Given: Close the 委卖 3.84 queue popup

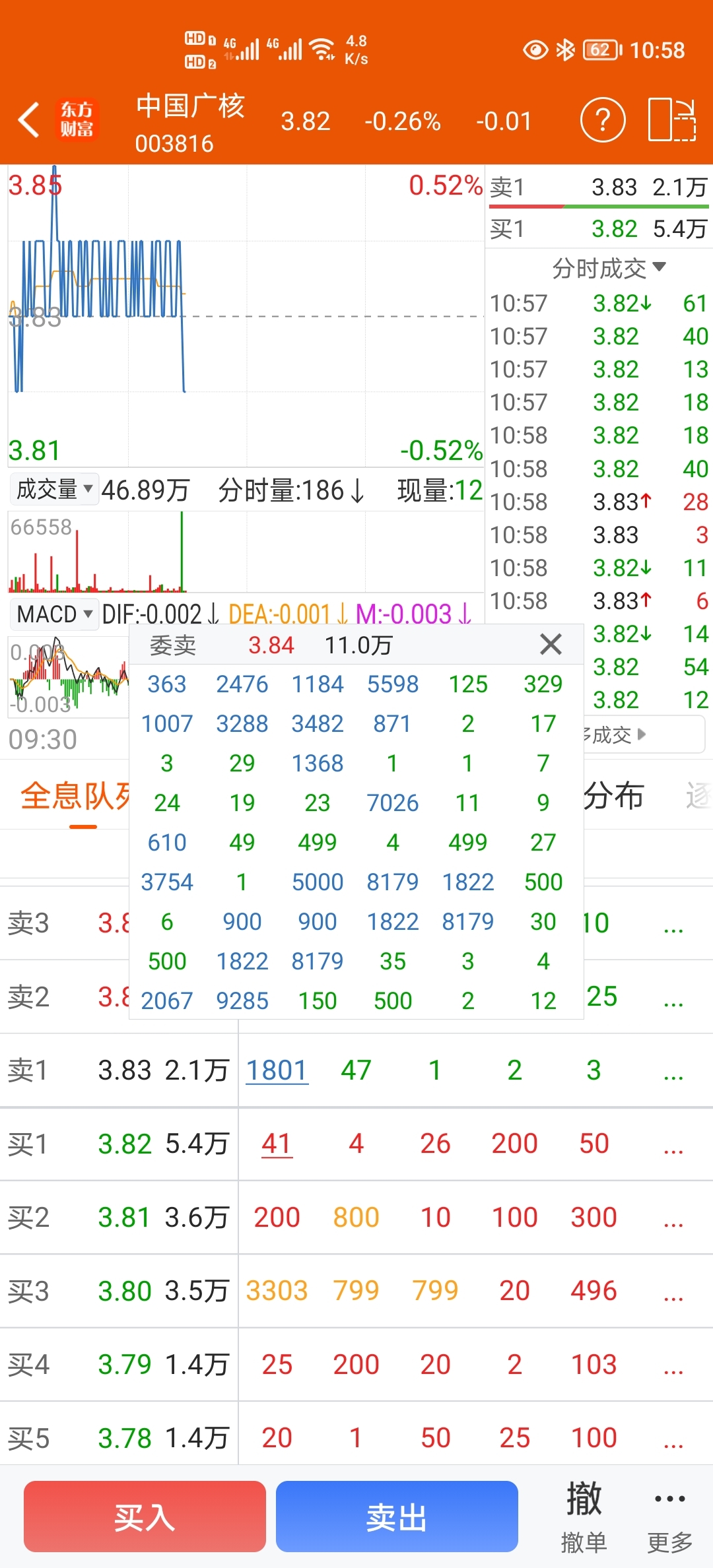Looking at the screenshot, I should tap(551, 644).
